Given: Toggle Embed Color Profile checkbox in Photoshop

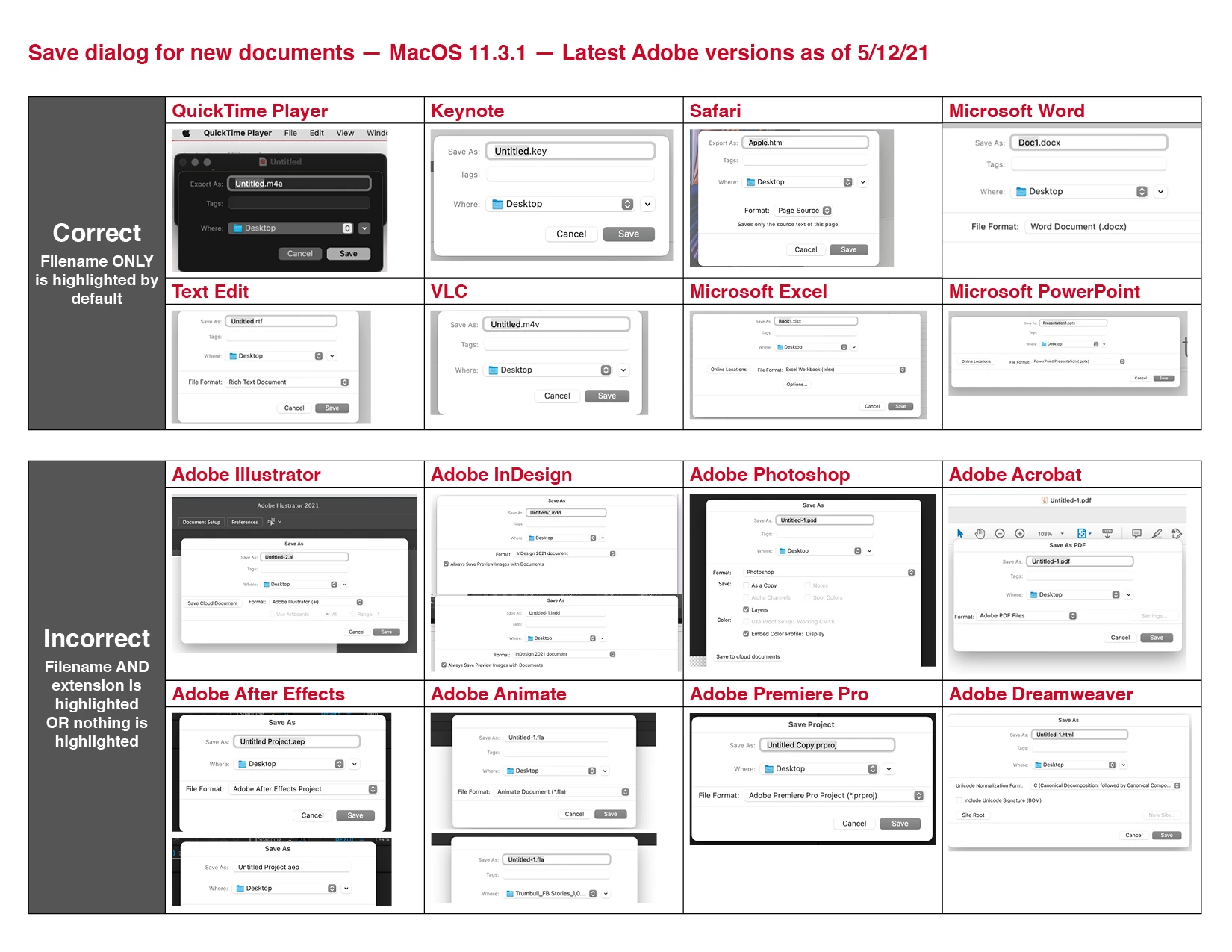Looking at the screenshot, I should click(x=746, y=634).
